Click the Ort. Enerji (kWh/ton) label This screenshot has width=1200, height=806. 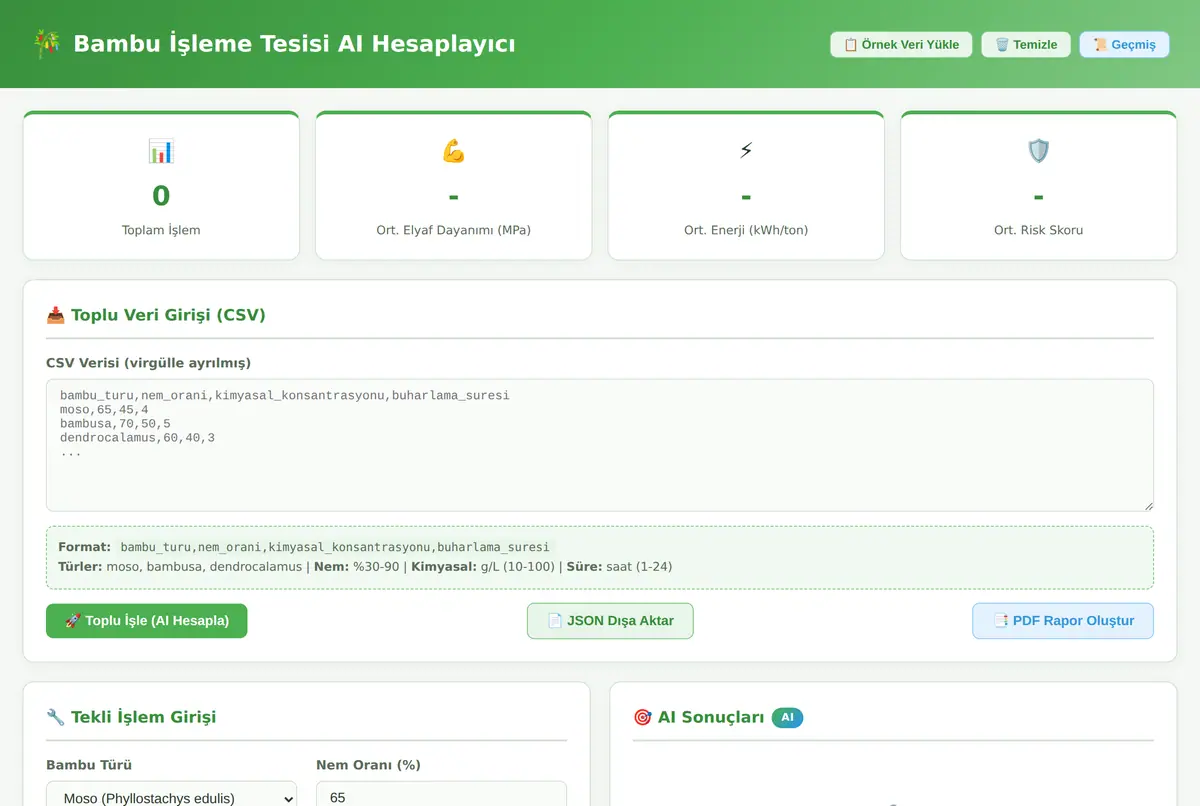[x=746, y=230]
